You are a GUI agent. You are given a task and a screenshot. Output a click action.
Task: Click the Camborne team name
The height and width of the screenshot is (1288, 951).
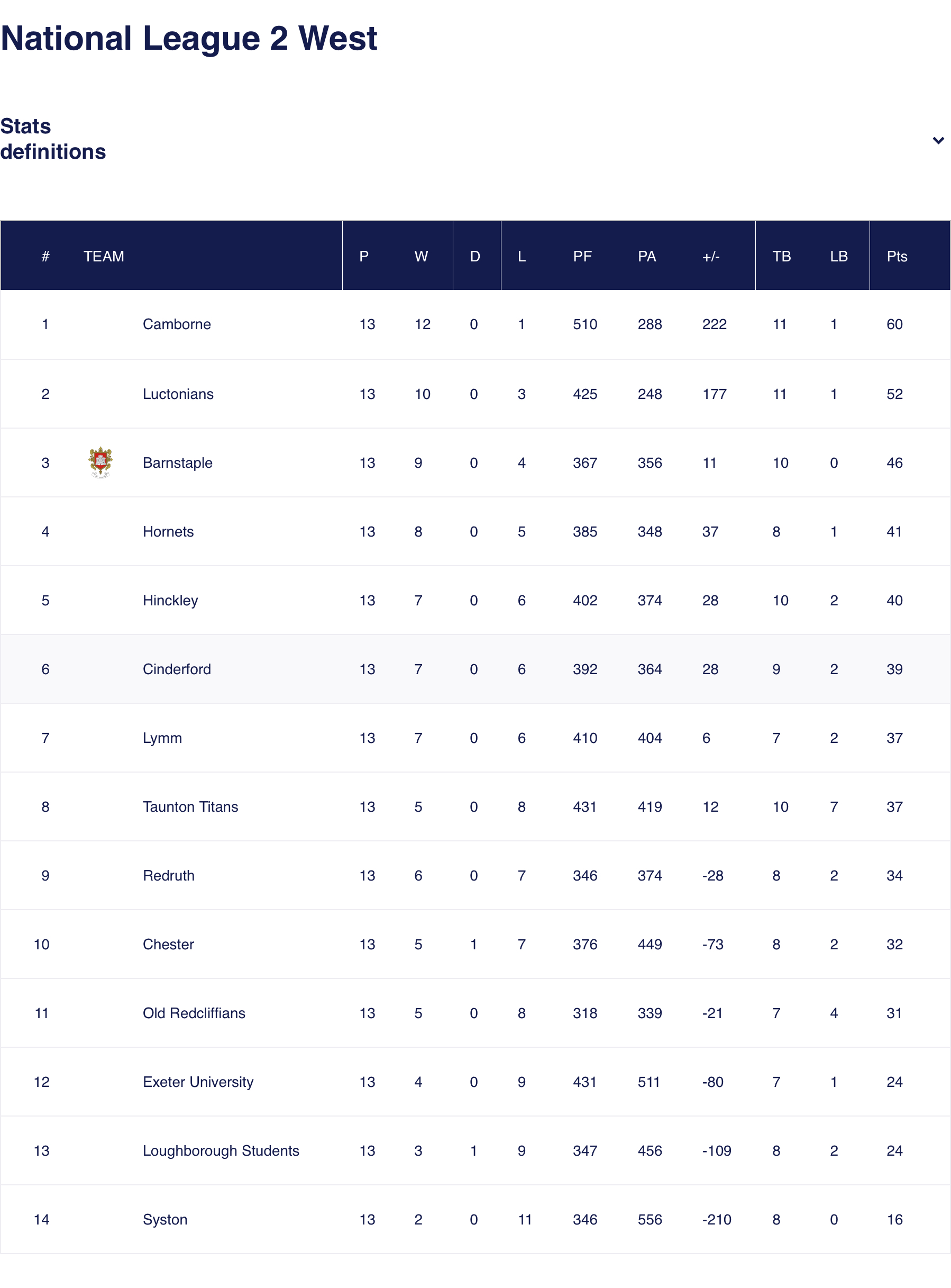177,324
